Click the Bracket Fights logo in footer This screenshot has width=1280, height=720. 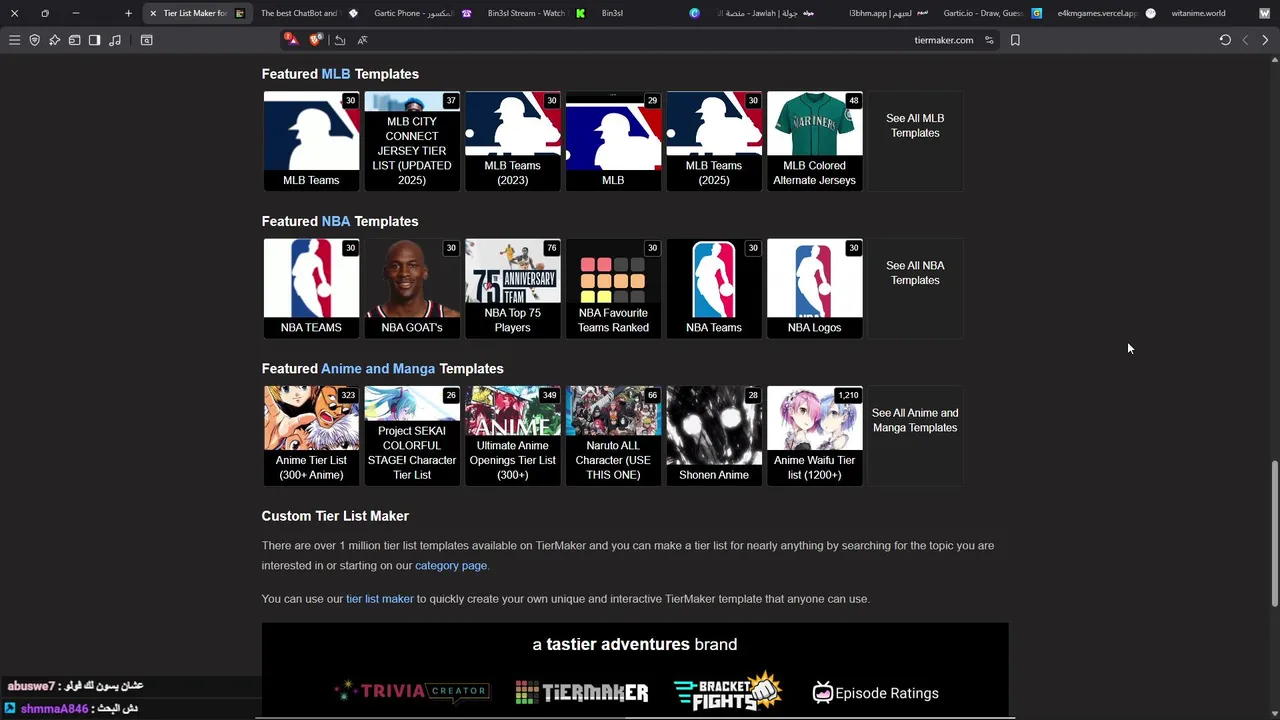(727, 691)
